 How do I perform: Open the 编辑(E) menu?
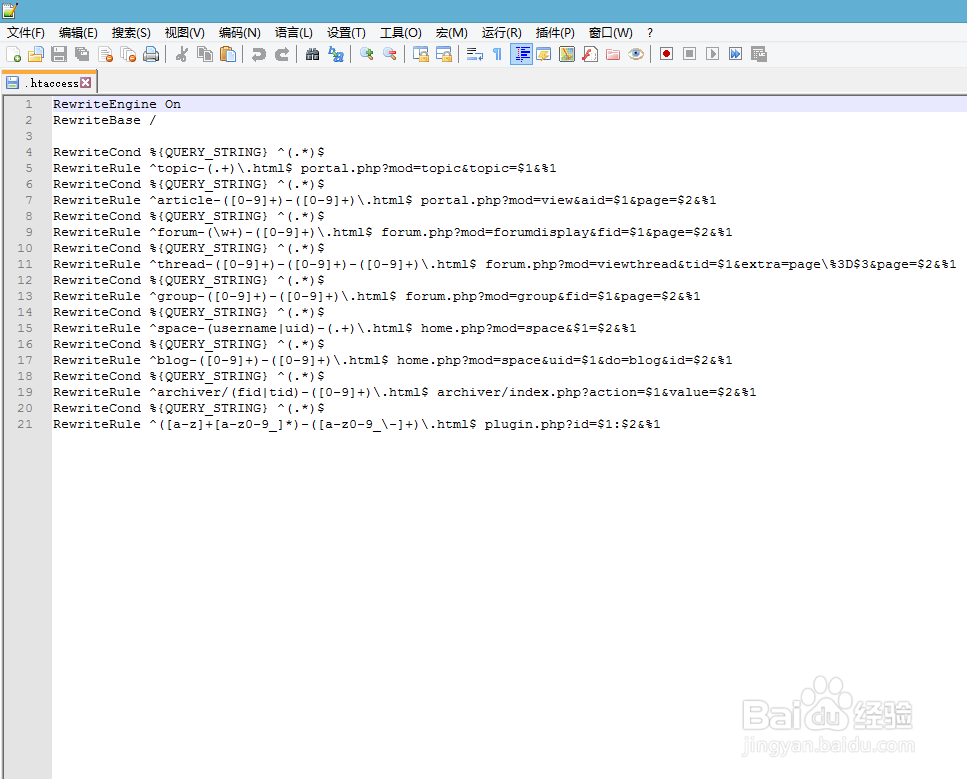click(78, 33)
